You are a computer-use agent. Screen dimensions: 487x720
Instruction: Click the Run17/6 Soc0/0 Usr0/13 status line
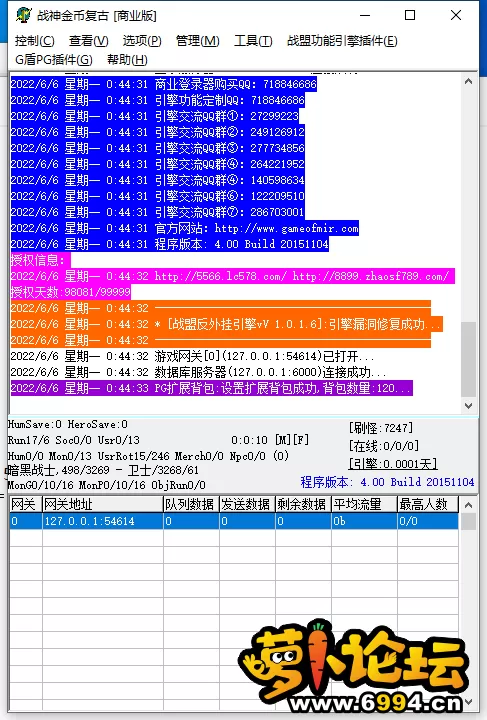pos(73,440)
